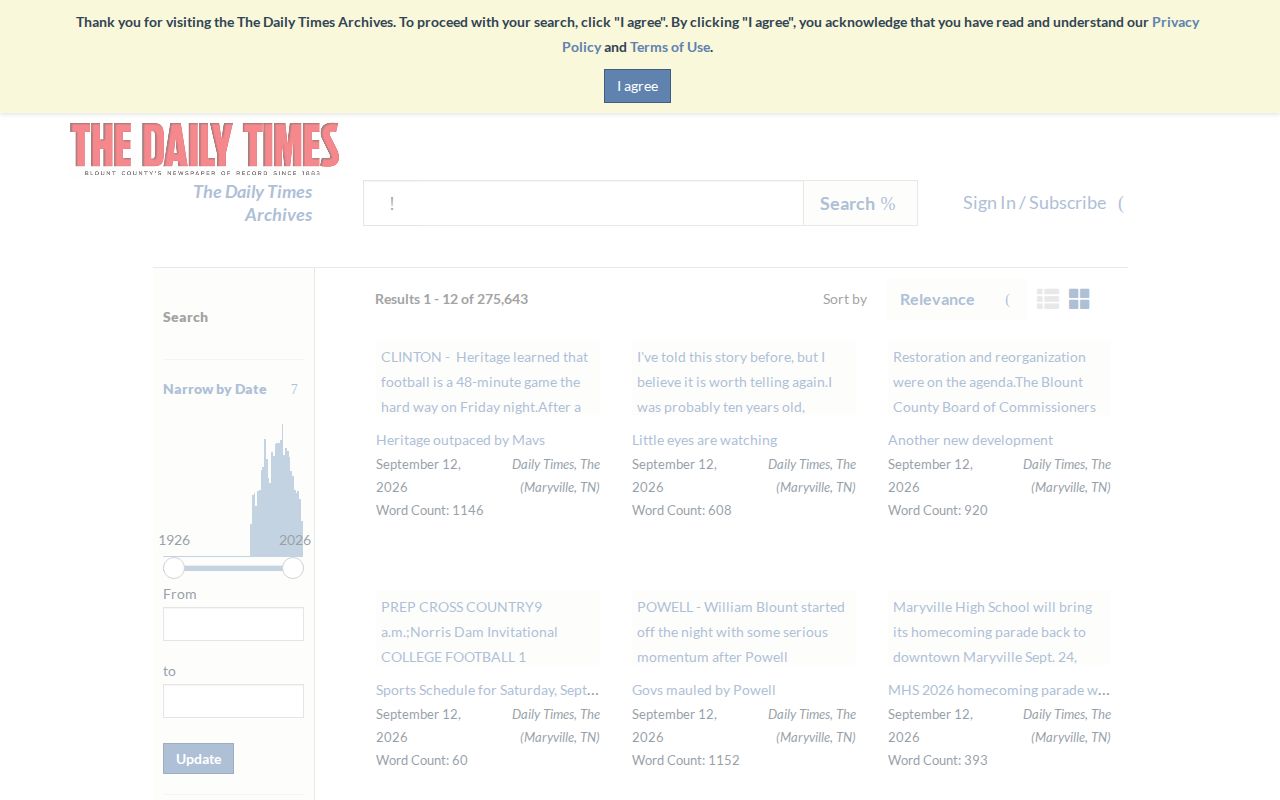Click the "to" date input field
The height and width of the screenshot is (800, 1280).
point(233,701)
